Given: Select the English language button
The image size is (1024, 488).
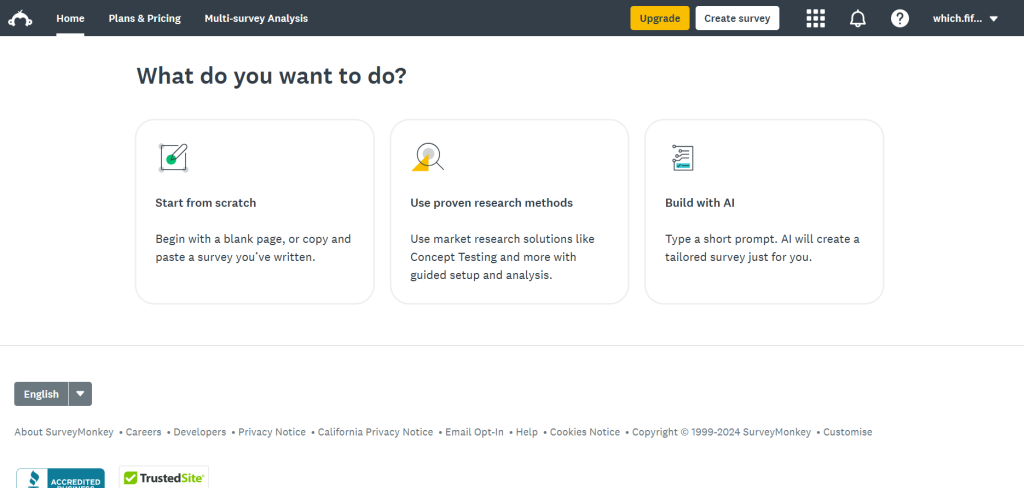Looking at the screenshot, I should coord(41,394).
